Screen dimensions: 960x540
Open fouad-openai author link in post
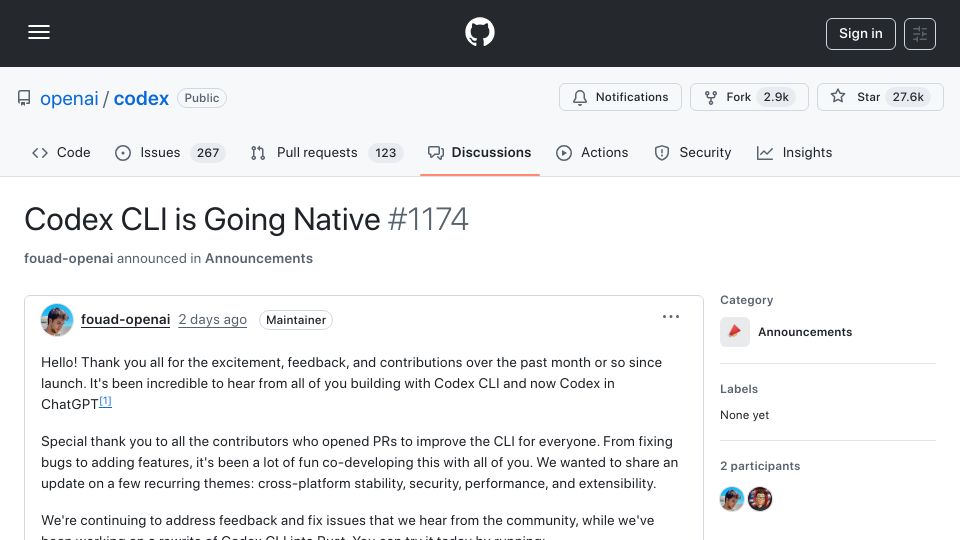[x=126, y=320]
